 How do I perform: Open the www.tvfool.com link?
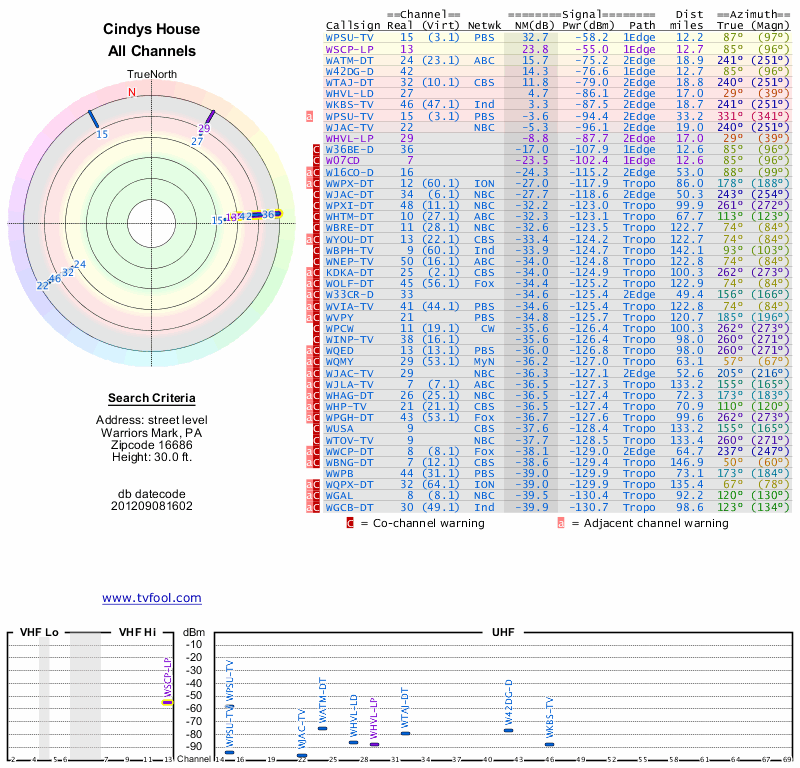tap(151, 598)
